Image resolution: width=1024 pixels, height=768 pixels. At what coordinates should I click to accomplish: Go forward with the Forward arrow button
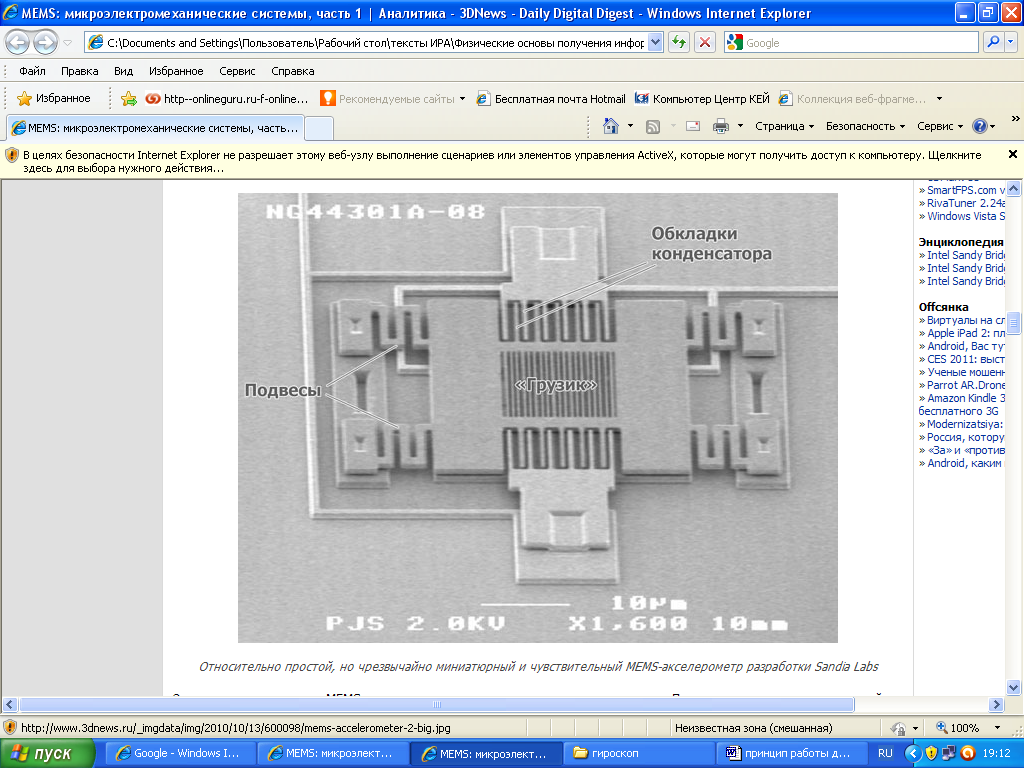pyautogui.click(x=45, y=43)
